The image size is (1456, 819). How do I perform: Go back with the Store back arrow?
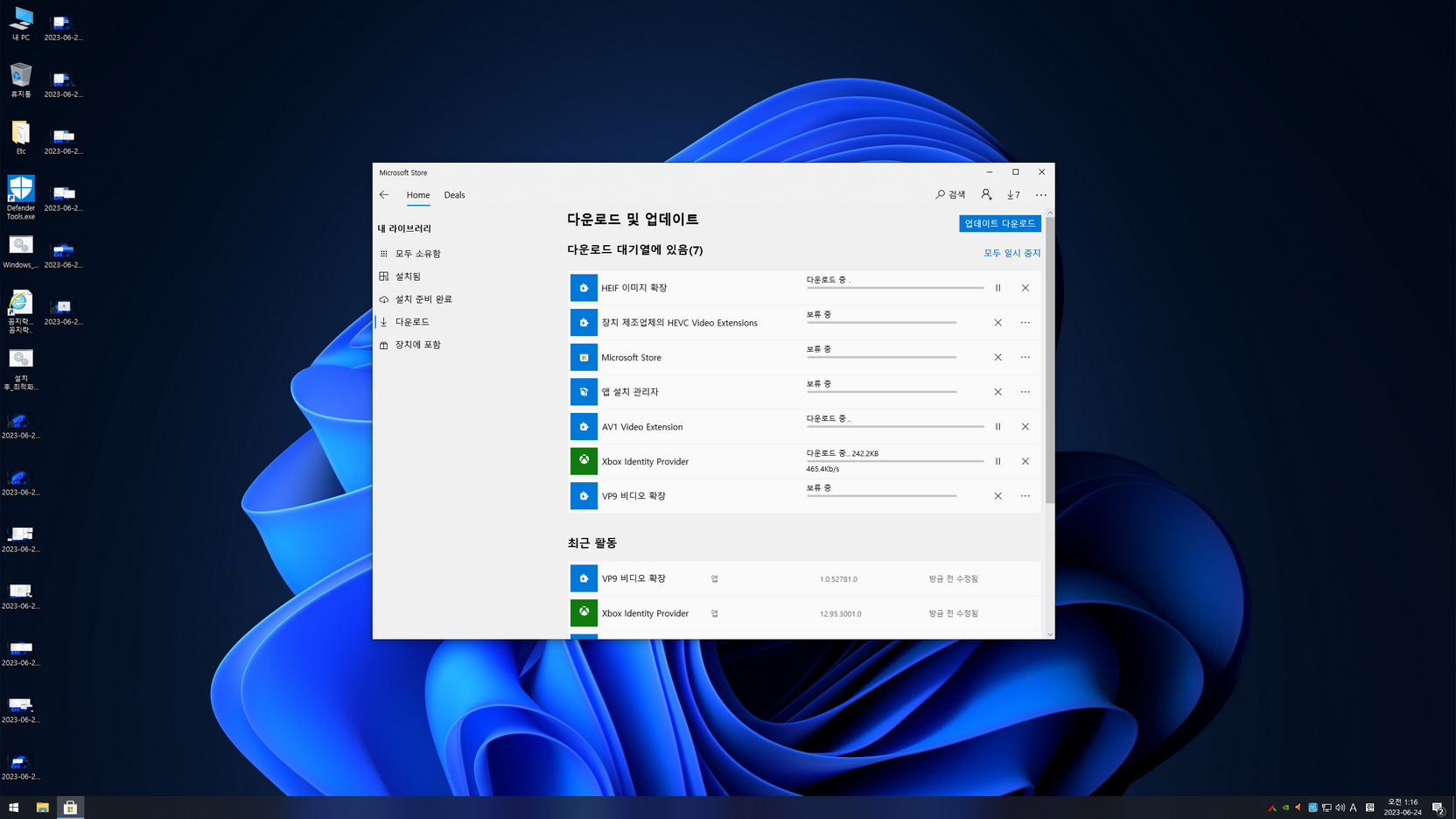pyautogui.click(x=384, y=195)
